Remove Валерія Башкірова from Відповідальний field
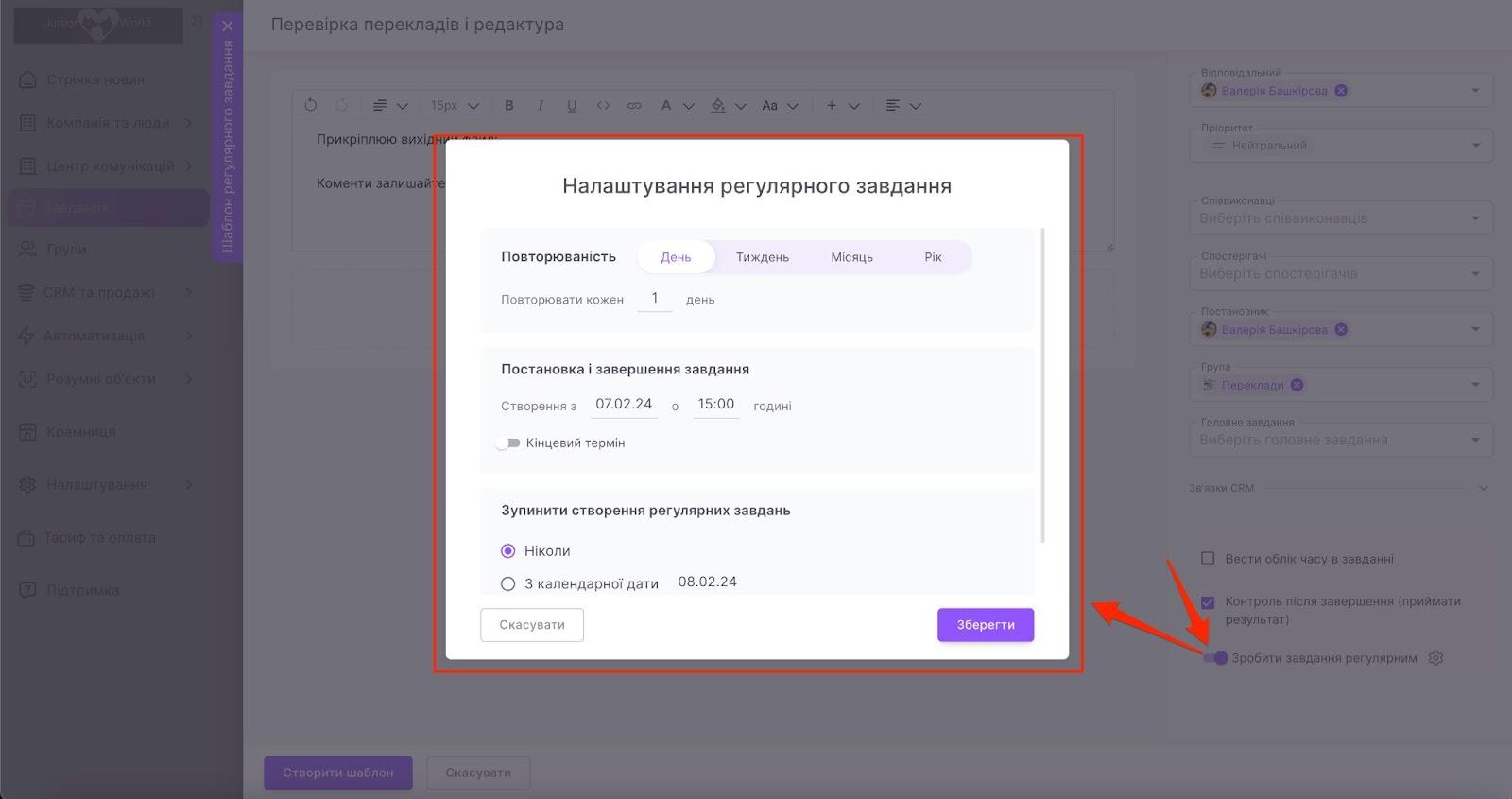The width and height of the screenshot is (1512, 799). [1341, 91]
